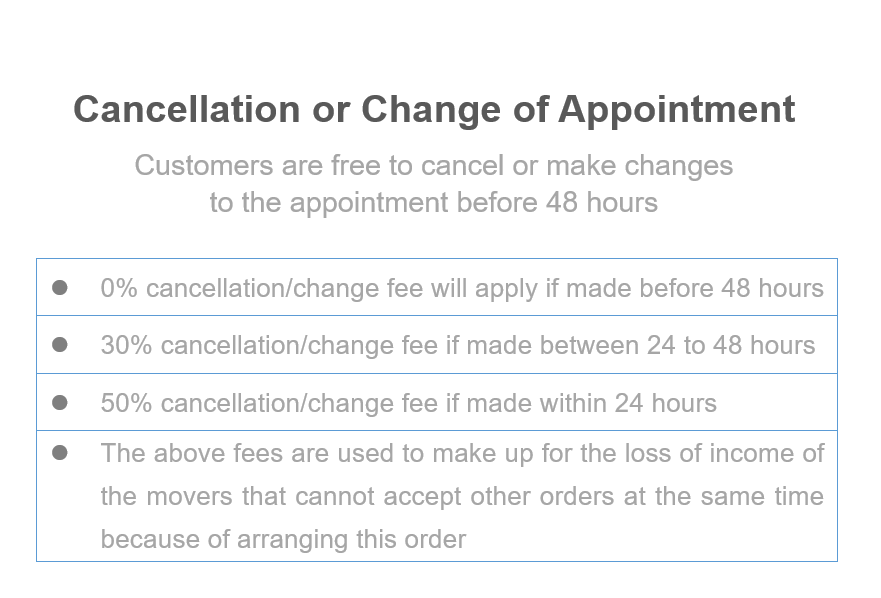The height and width of the screenshot is (598, 881).
Task: Select the '50% cancellation/change fee' row text
Action: 408,403
